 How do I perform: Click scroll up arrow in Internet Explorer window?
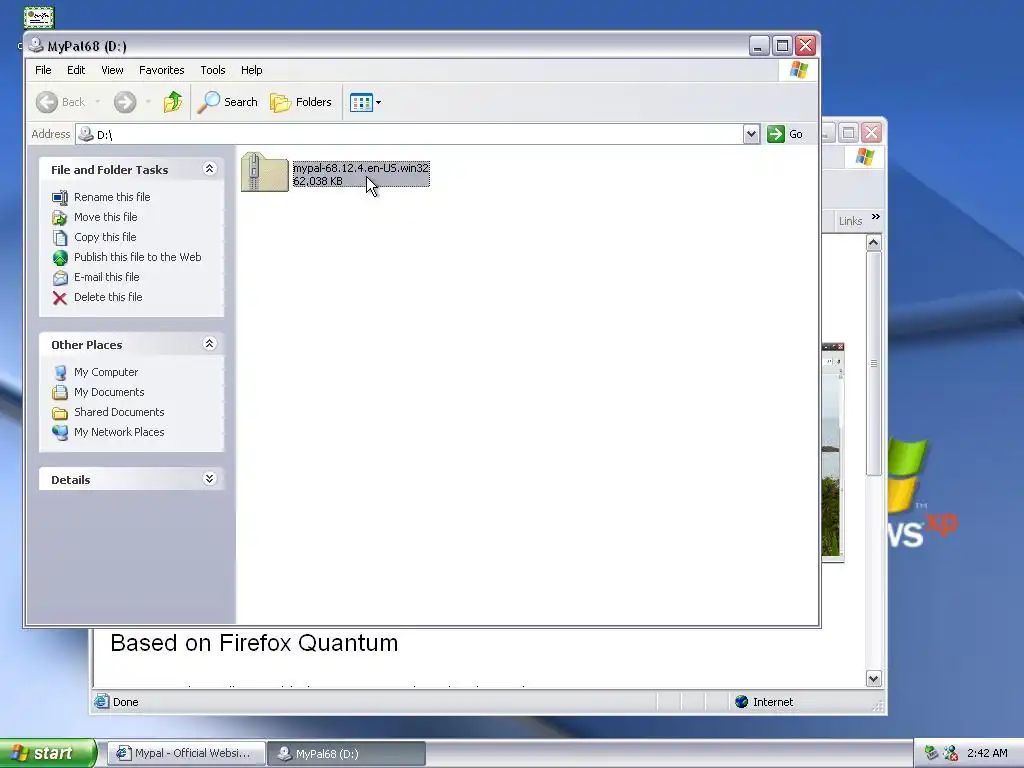[874, 243]
